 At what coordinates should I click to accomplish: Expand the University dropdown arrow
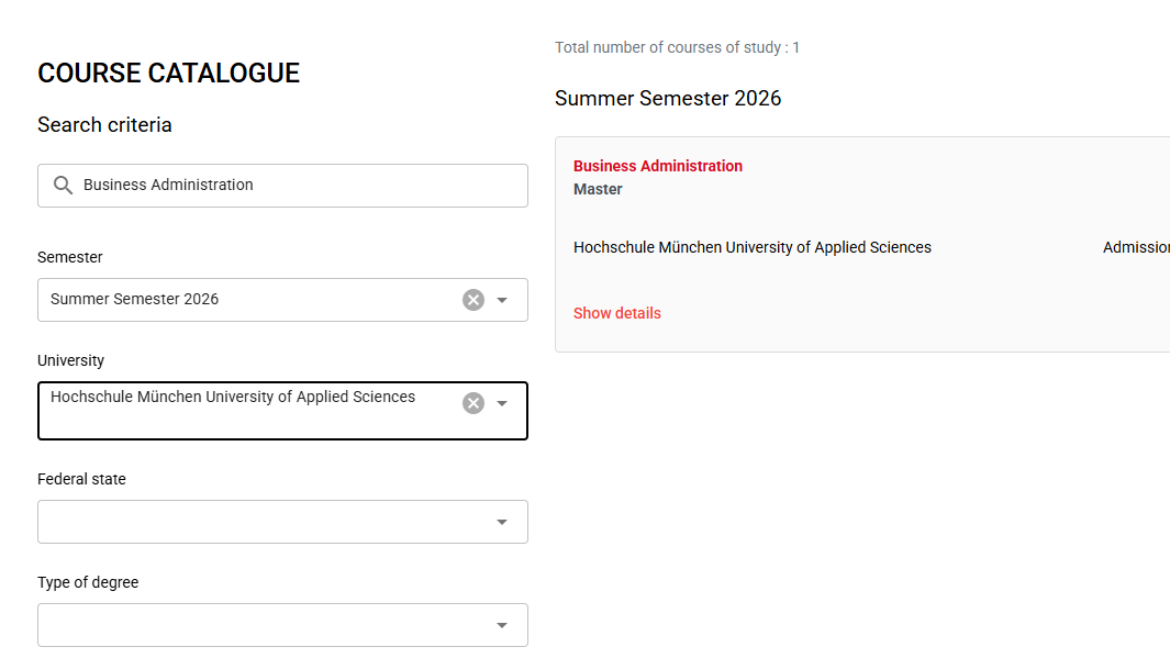(x=502, y=403)
